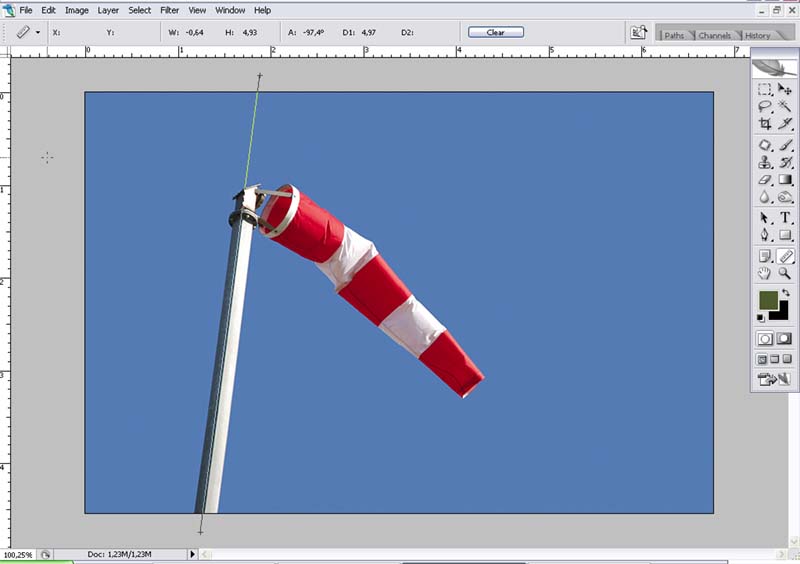The height and width of the screenshot is (564, 800).
Task: Select the Crop tool
Action: click(x=765, y=124)
